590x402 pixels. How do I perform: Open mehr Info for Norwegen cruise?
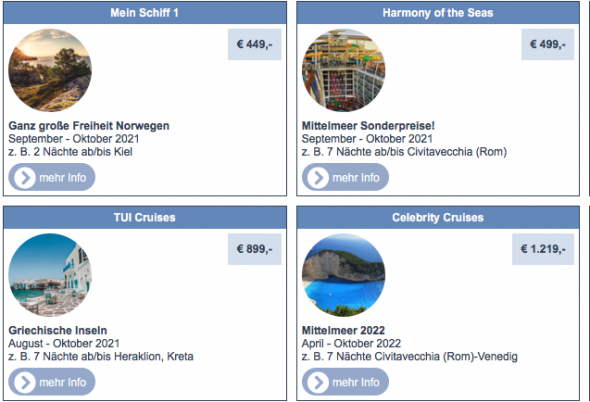tap(52, 177)
